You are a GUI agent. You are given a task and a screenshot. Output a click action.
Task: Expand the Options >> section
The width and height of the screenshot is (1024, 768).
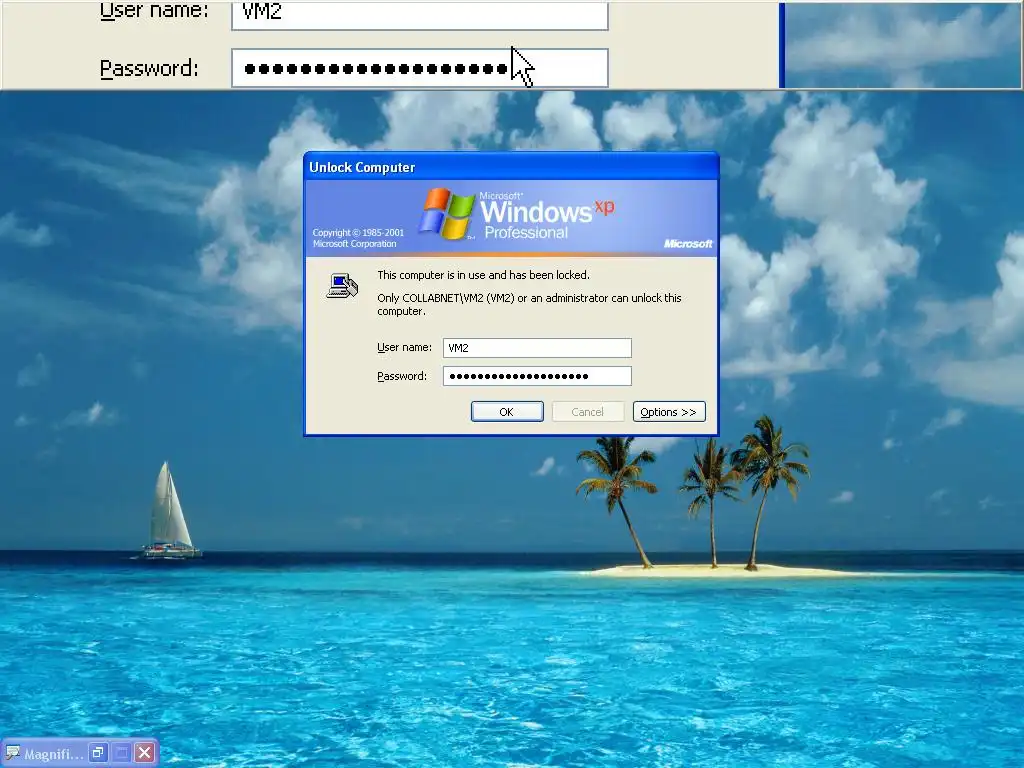click(669, 411)
